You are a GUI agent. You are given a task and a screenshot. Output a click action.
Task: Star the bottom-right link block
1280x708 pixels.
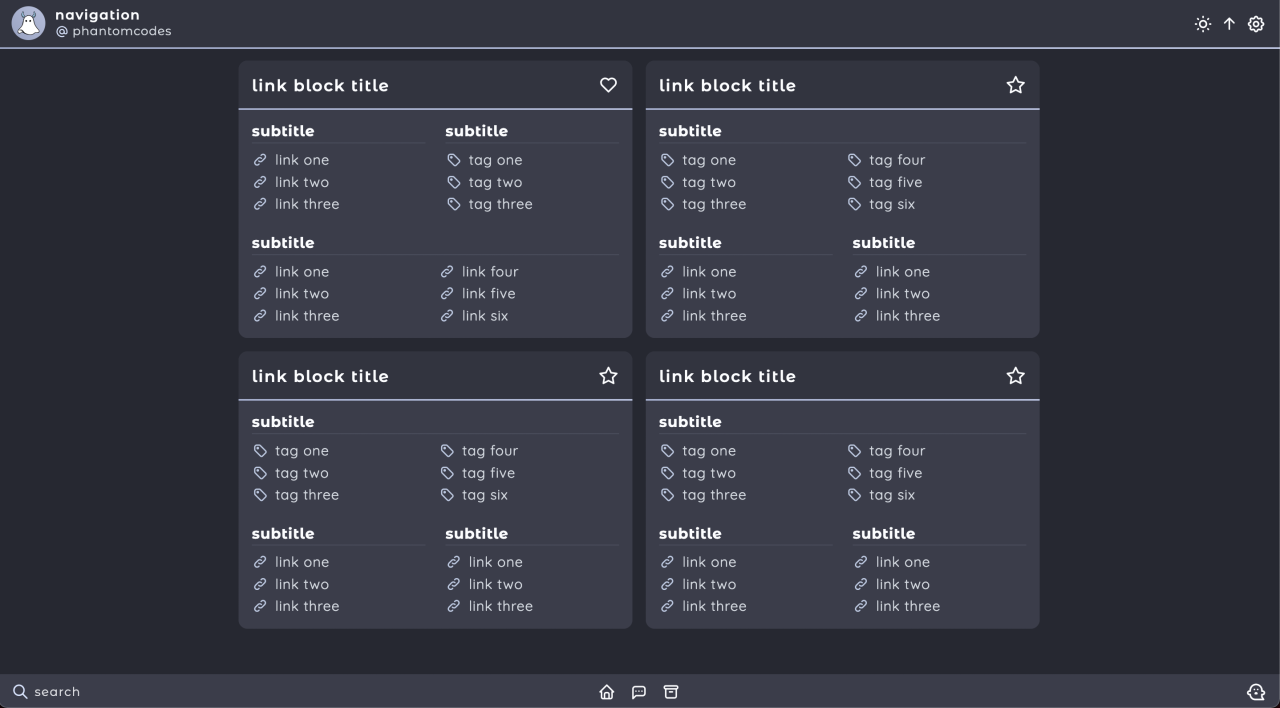(1015, 376)
